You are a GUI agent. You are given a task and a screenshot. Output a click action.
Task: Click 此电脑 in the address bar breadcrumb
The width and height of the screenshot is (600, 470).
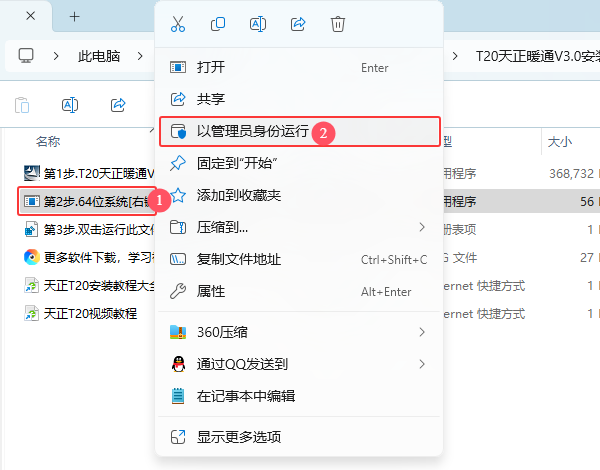point(99,56)
